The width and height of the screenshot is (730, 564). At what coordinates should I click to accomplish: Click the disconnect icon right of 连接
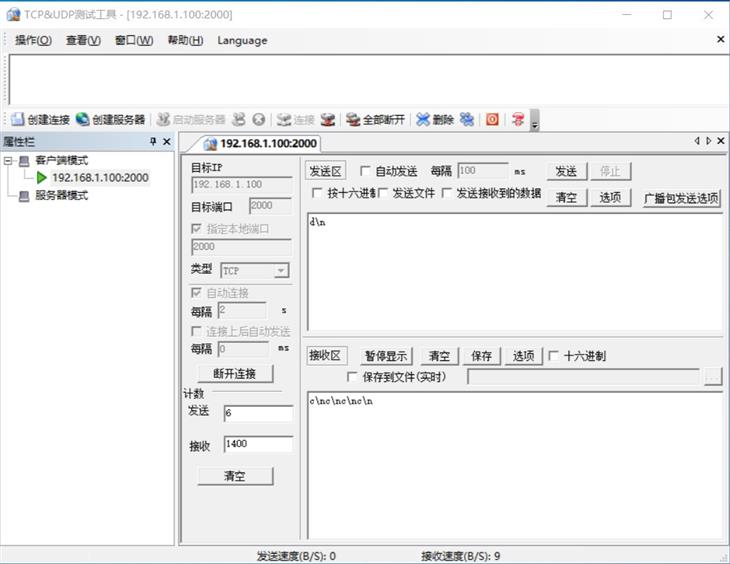point(328,120)
